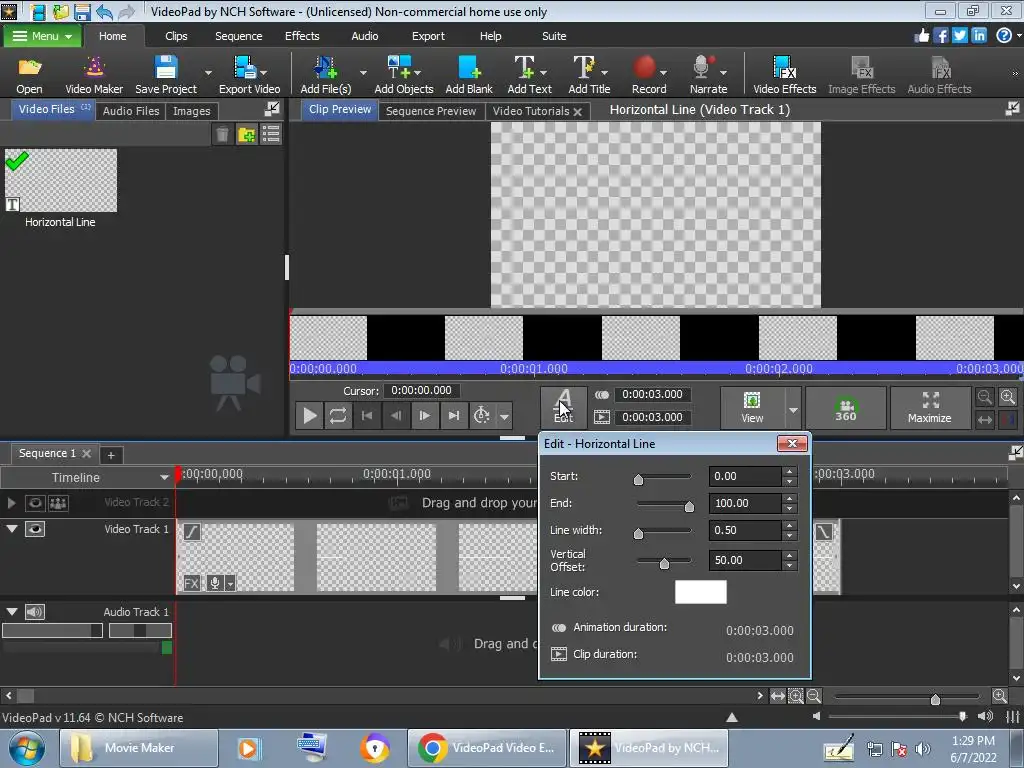Screen dimensions: 1024x768
Task: Click the FX icon on the Video Track 1 clip
Action: 191,583
